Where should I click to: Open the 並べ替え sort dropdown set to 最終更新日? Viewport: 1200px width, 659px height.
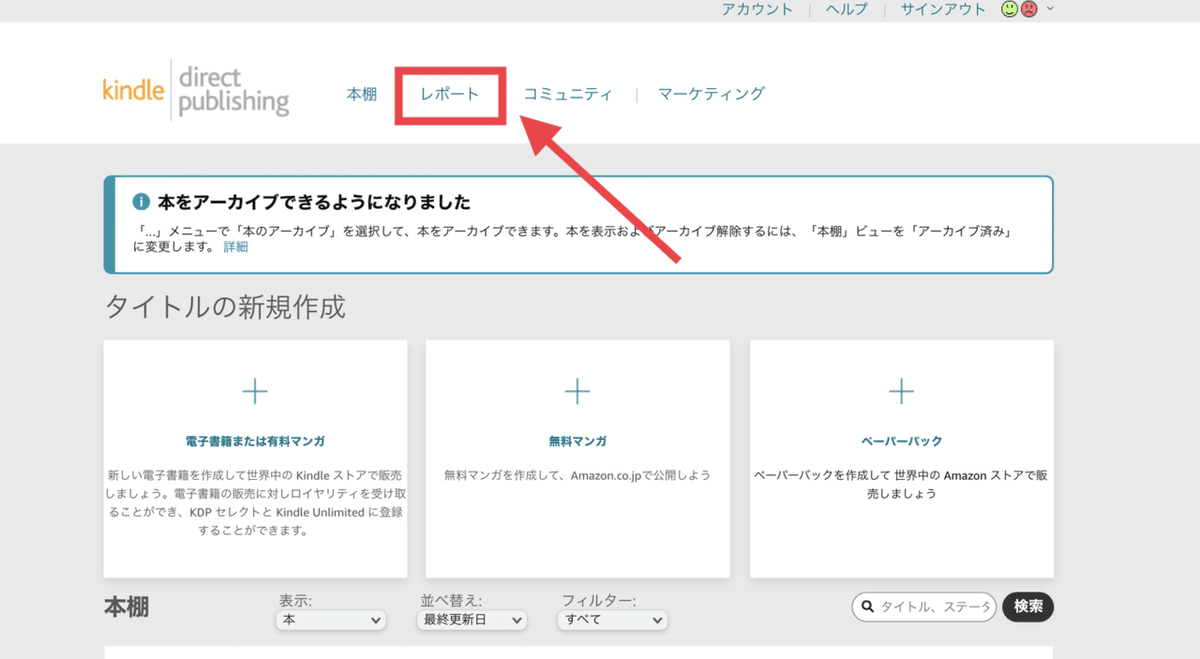tap(471, 620)
